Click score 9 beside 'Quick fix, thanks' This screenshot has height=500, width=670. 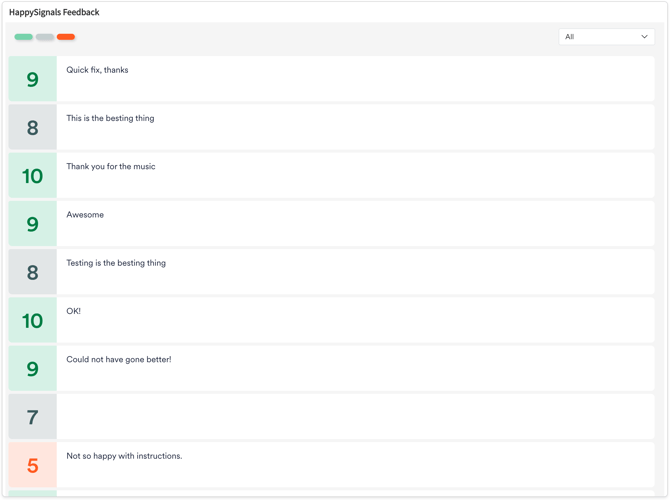click(32, 79)
